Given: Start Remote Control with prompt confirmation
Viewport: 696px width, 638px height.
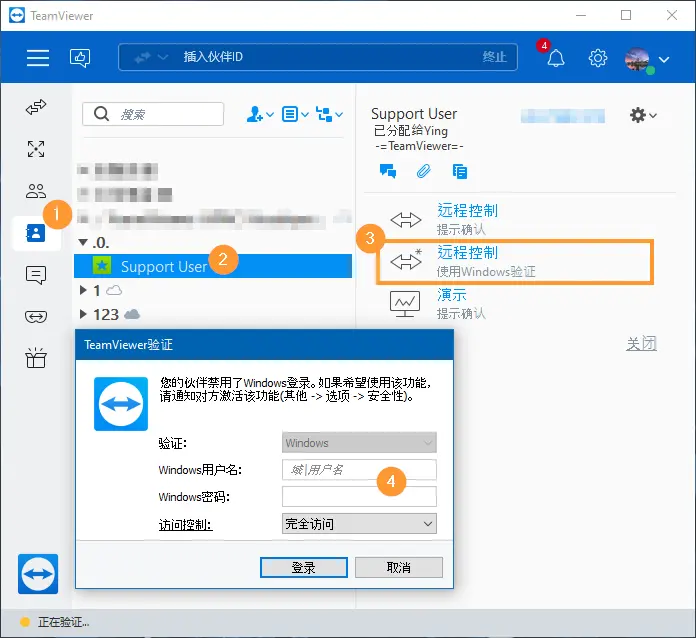Looking at the screenshot, I should pyautogui.click(x=467, y=218).
